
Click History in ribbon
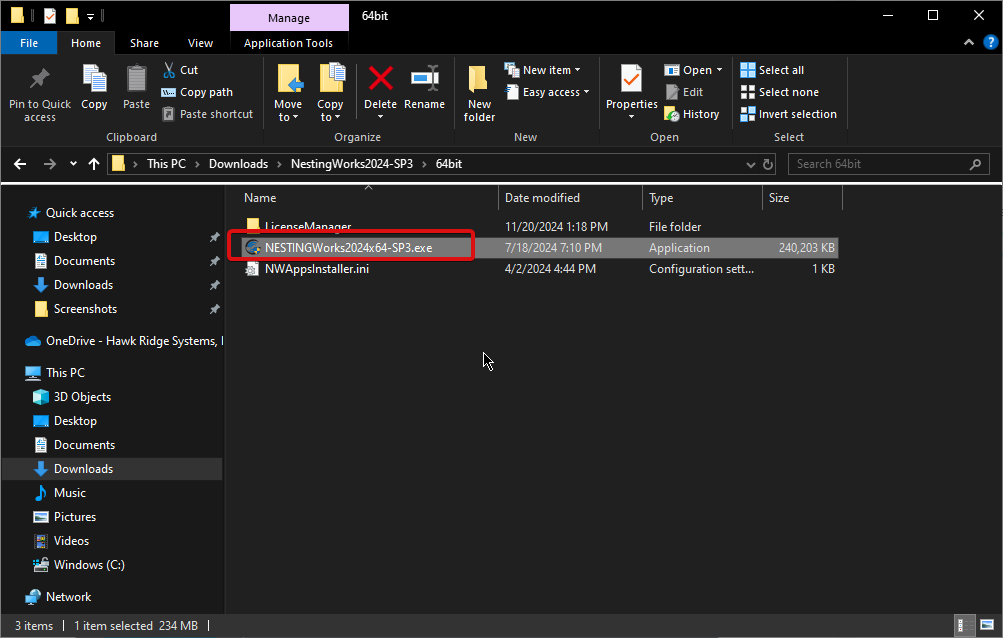tap(691, 114)
